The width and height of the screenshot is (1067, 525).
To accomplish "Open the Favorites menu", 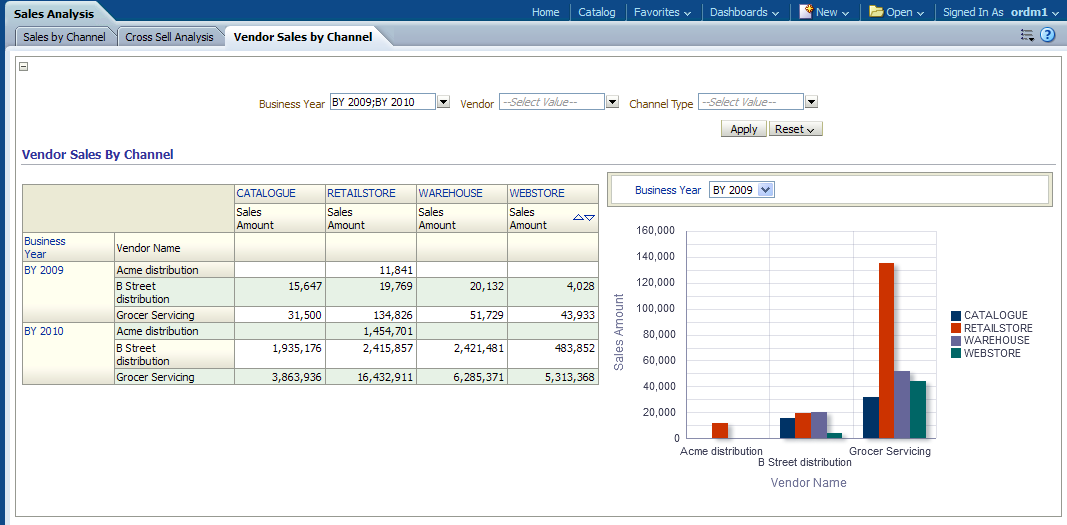I will (662, 12).
